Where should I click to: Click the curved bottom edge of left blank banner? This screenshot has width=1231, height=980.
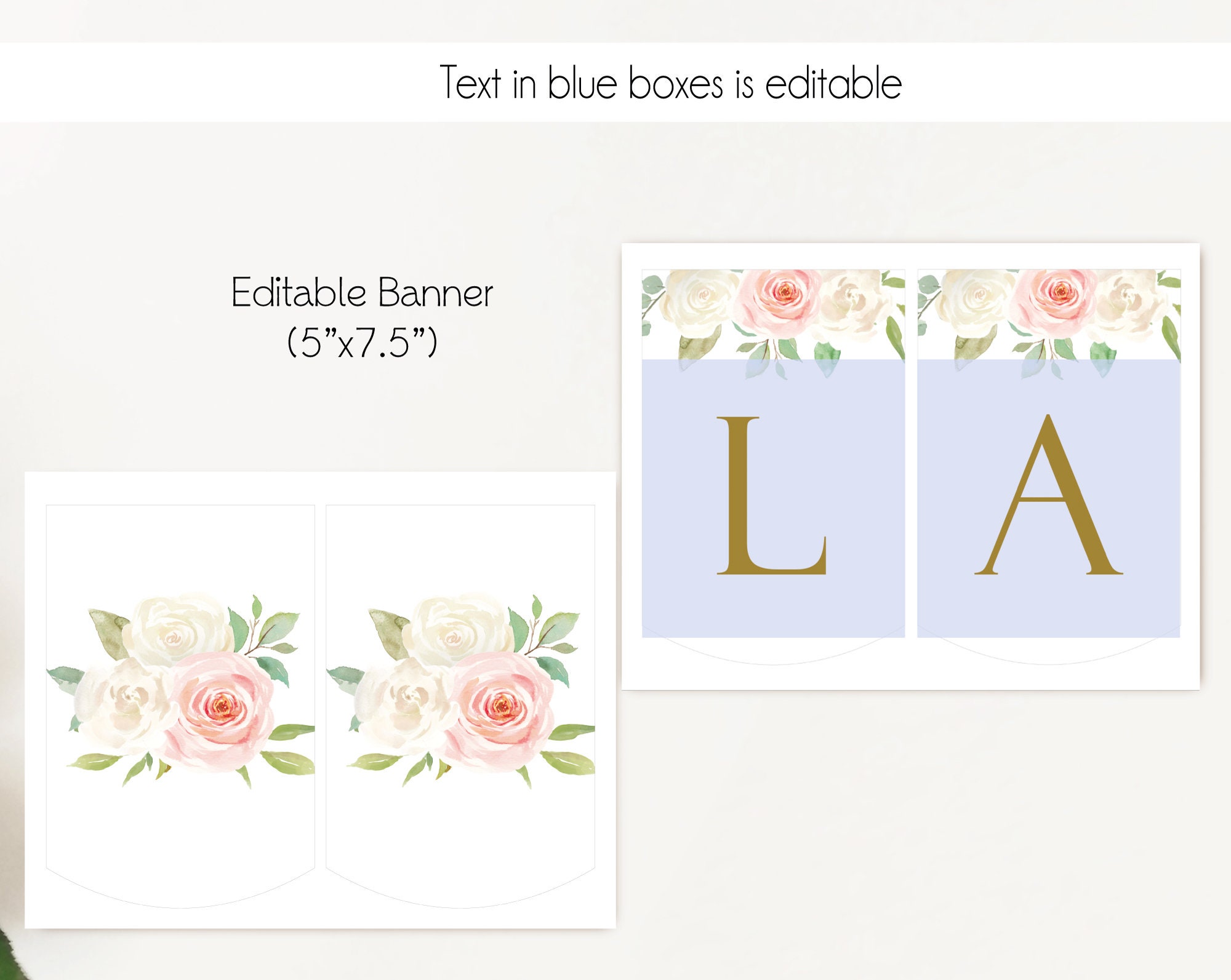click(x=180, y=897)
